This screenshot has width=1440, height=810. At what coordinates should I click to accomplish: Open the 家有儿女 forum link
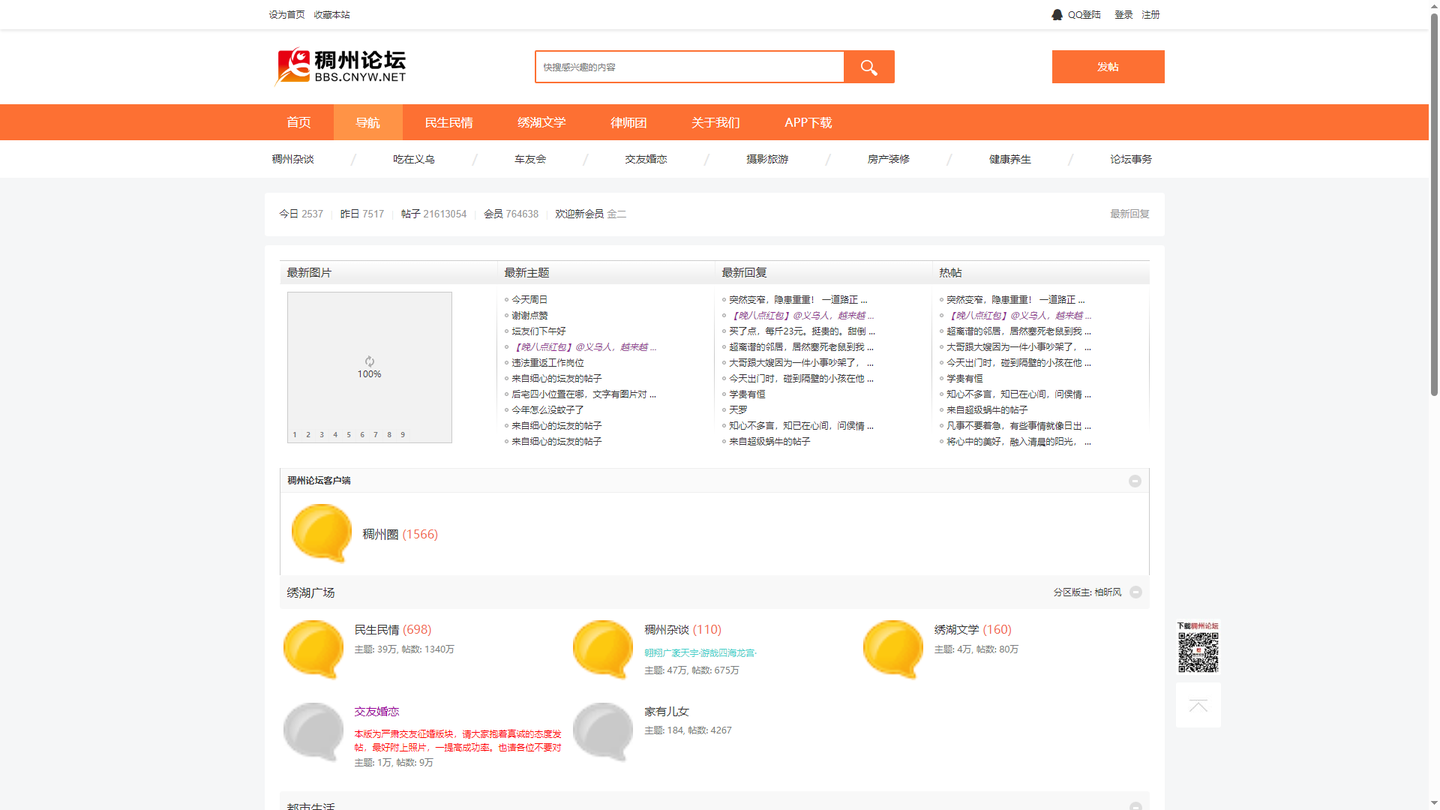click(667, 712)
